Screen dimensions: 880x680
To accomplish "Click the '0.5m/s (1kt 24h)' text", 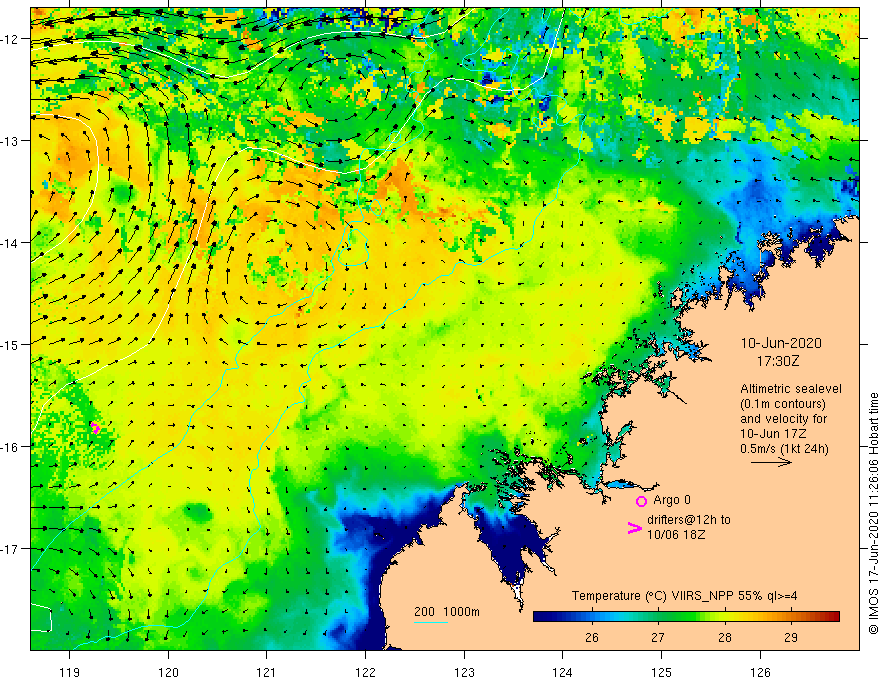I will [784, 448].
